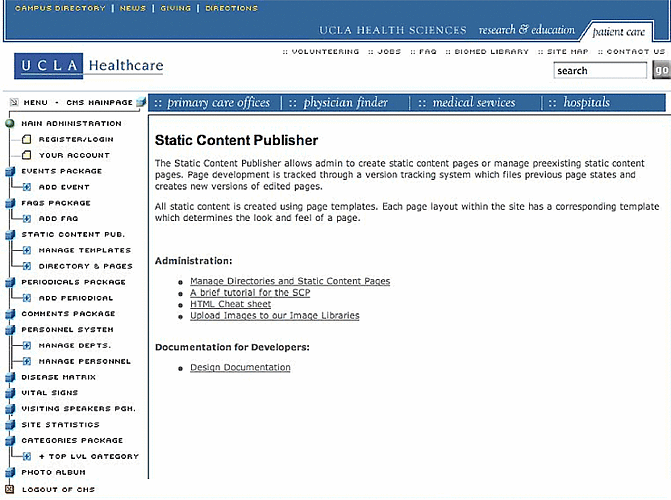Click the UCLA Healthcare logo
The width and height of the screenshot is (671, 500).
click(89, 66)
